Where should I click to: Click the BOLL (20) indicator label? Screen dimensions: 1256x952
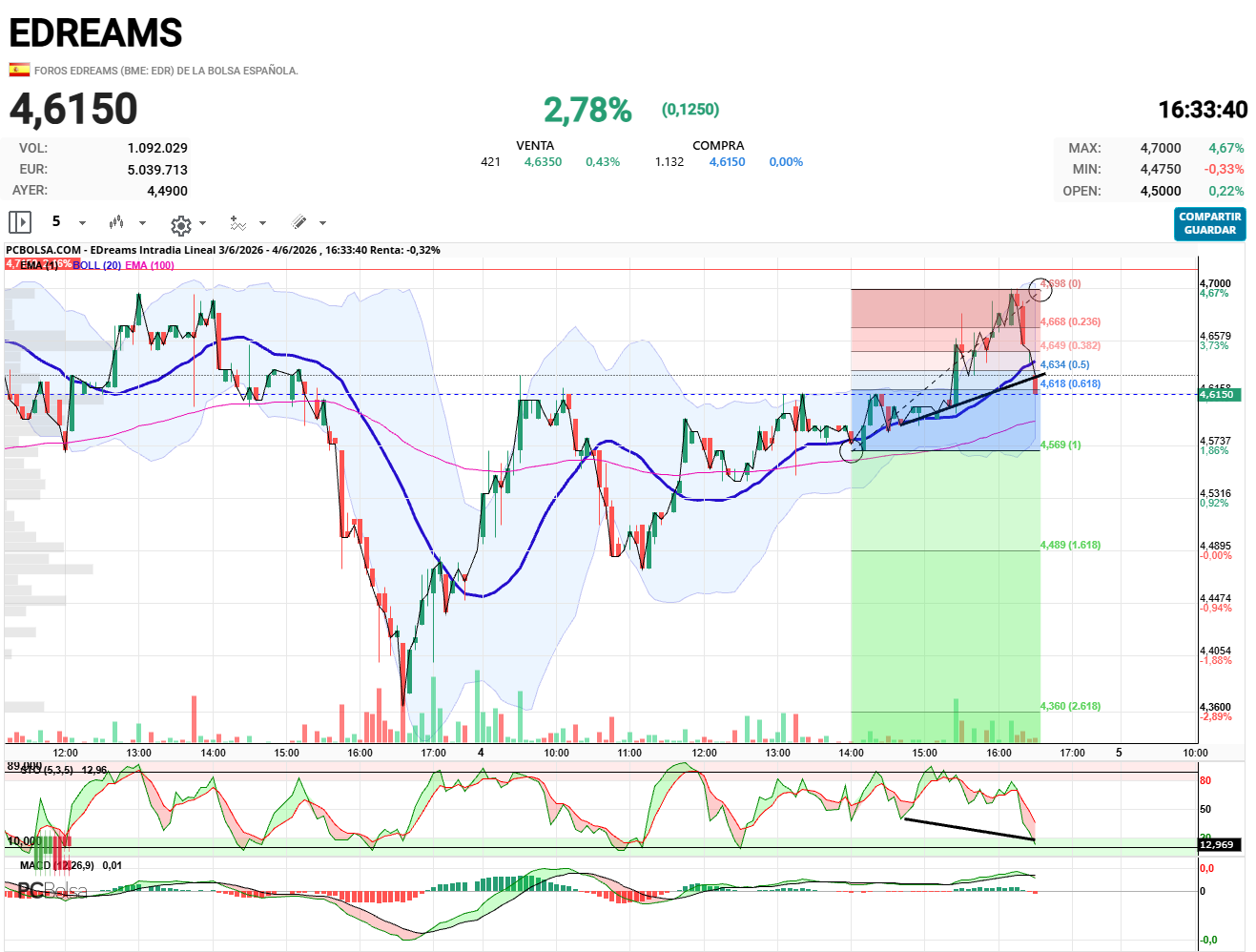coord(97,265)
